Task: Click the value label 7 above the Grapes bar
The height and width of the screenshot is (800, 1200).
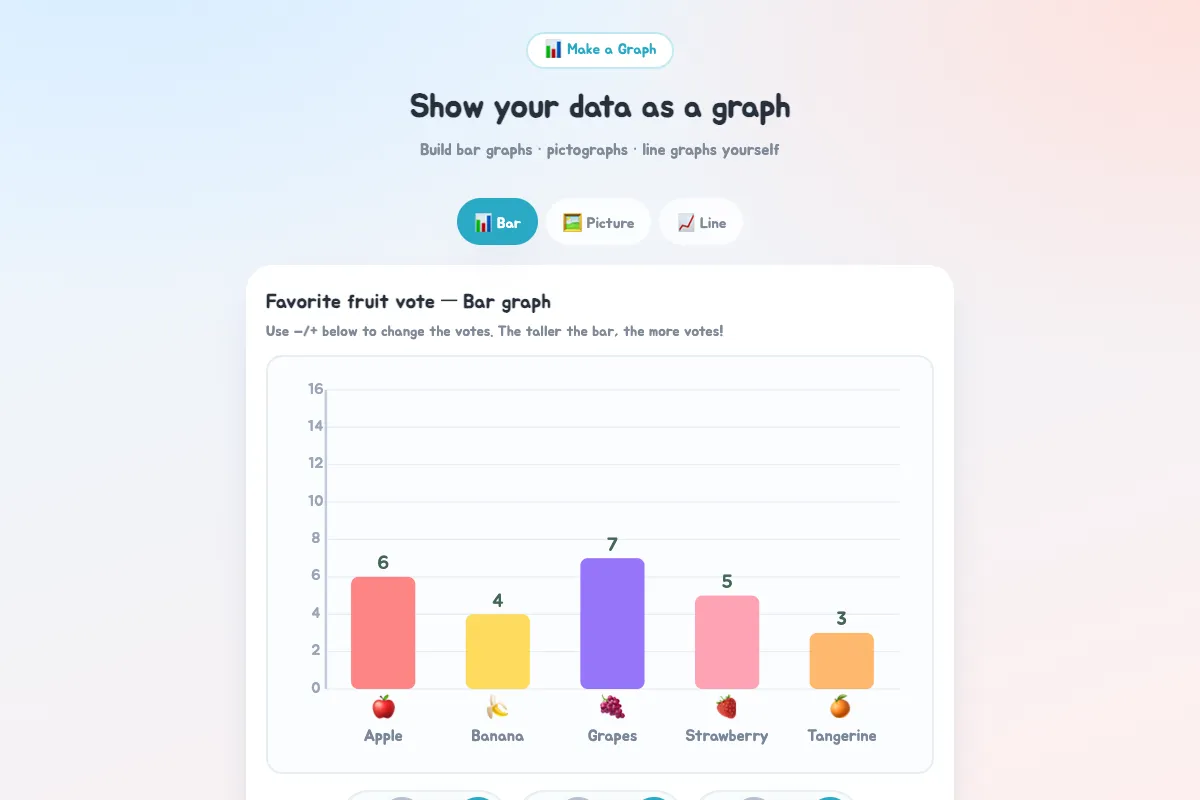Action: [612, 544]
